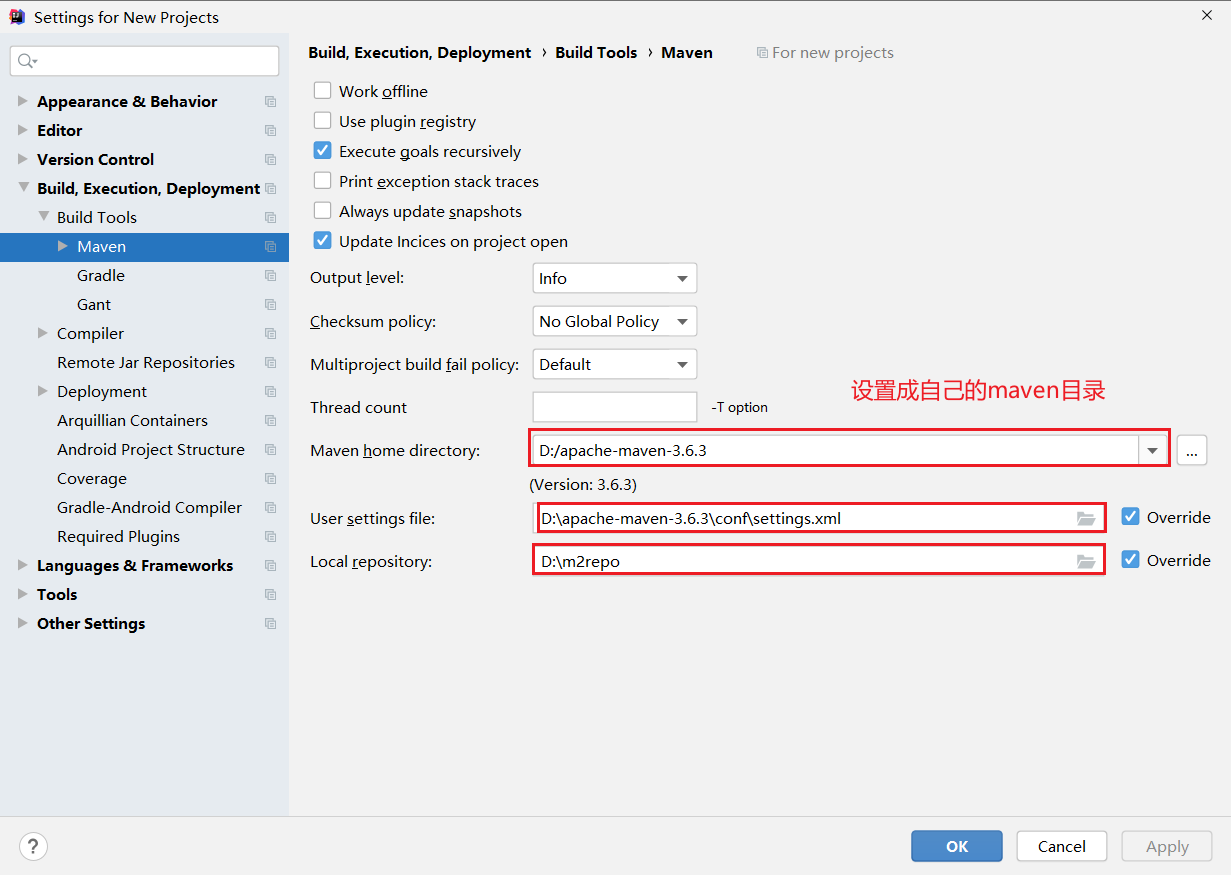This screenshot has height=875, width=1231.
Task: Expand the Deployment tree node
Action: 42,391
